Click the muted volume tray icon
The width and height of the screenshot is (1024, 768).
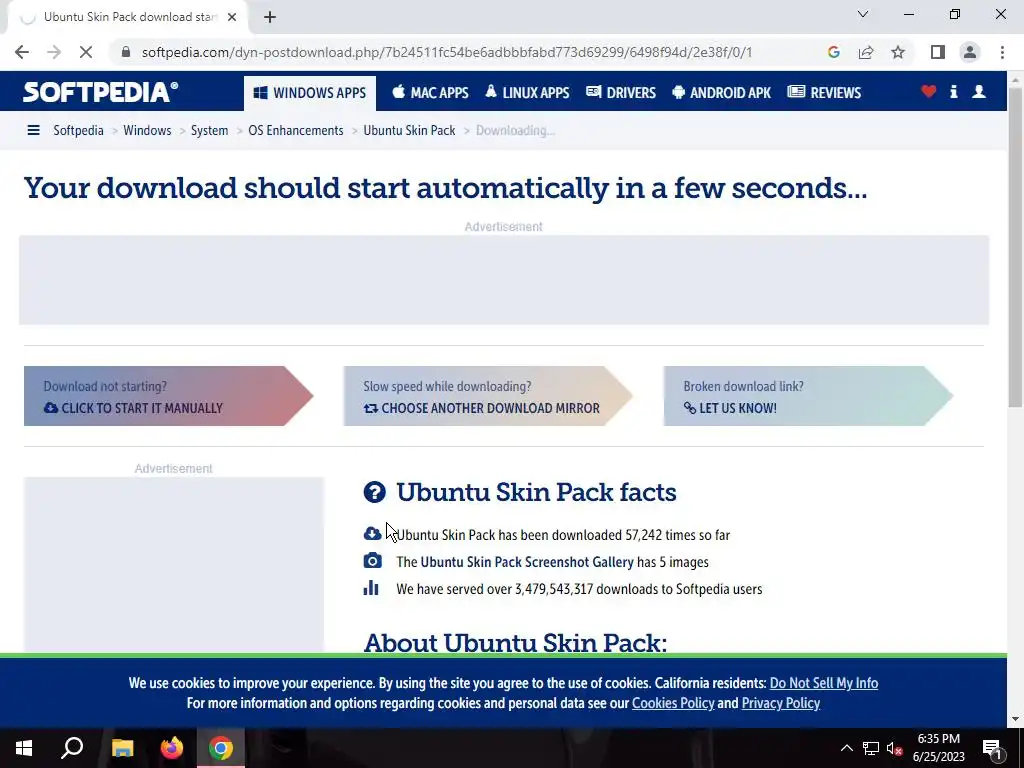(895, 748)
